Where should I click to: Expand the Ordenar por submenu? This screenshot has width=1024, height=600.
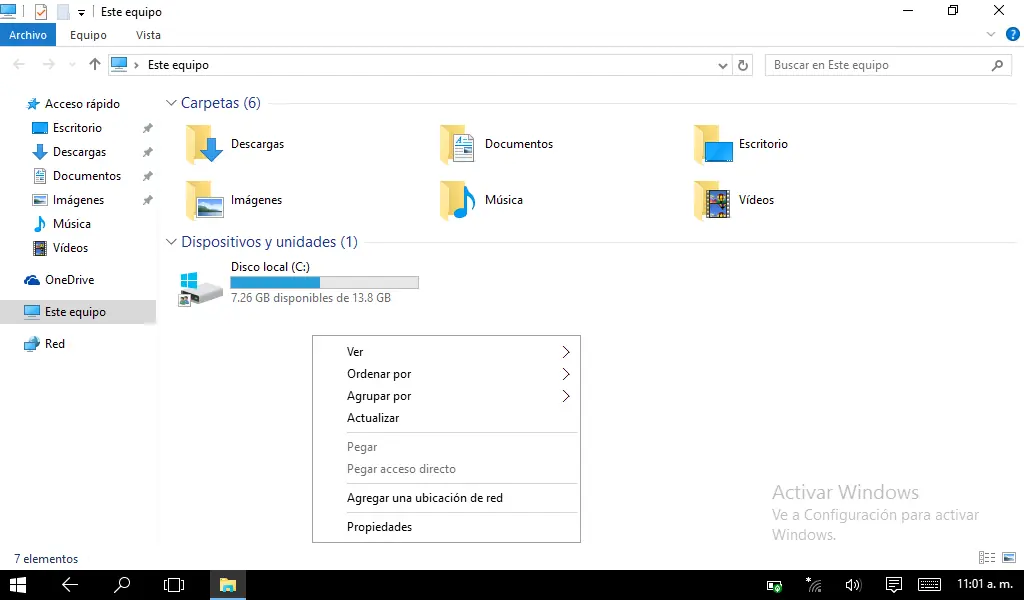pos(447,374)
